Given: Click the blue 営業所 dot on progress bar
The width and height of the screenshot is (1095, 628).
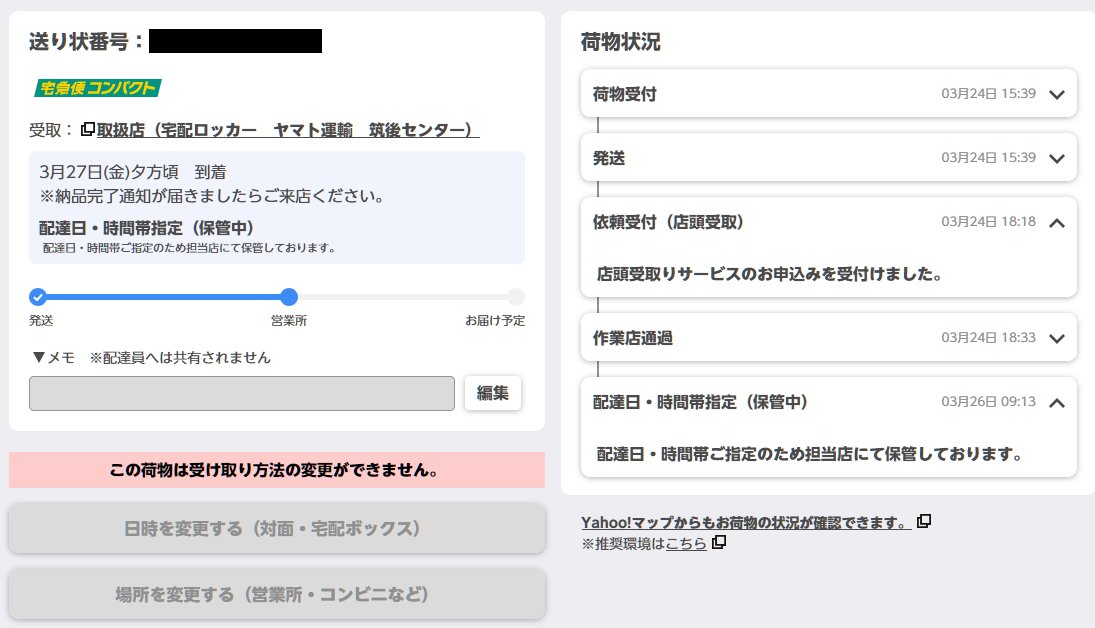Looking at the screenshot, I should (x=289, y=296).
